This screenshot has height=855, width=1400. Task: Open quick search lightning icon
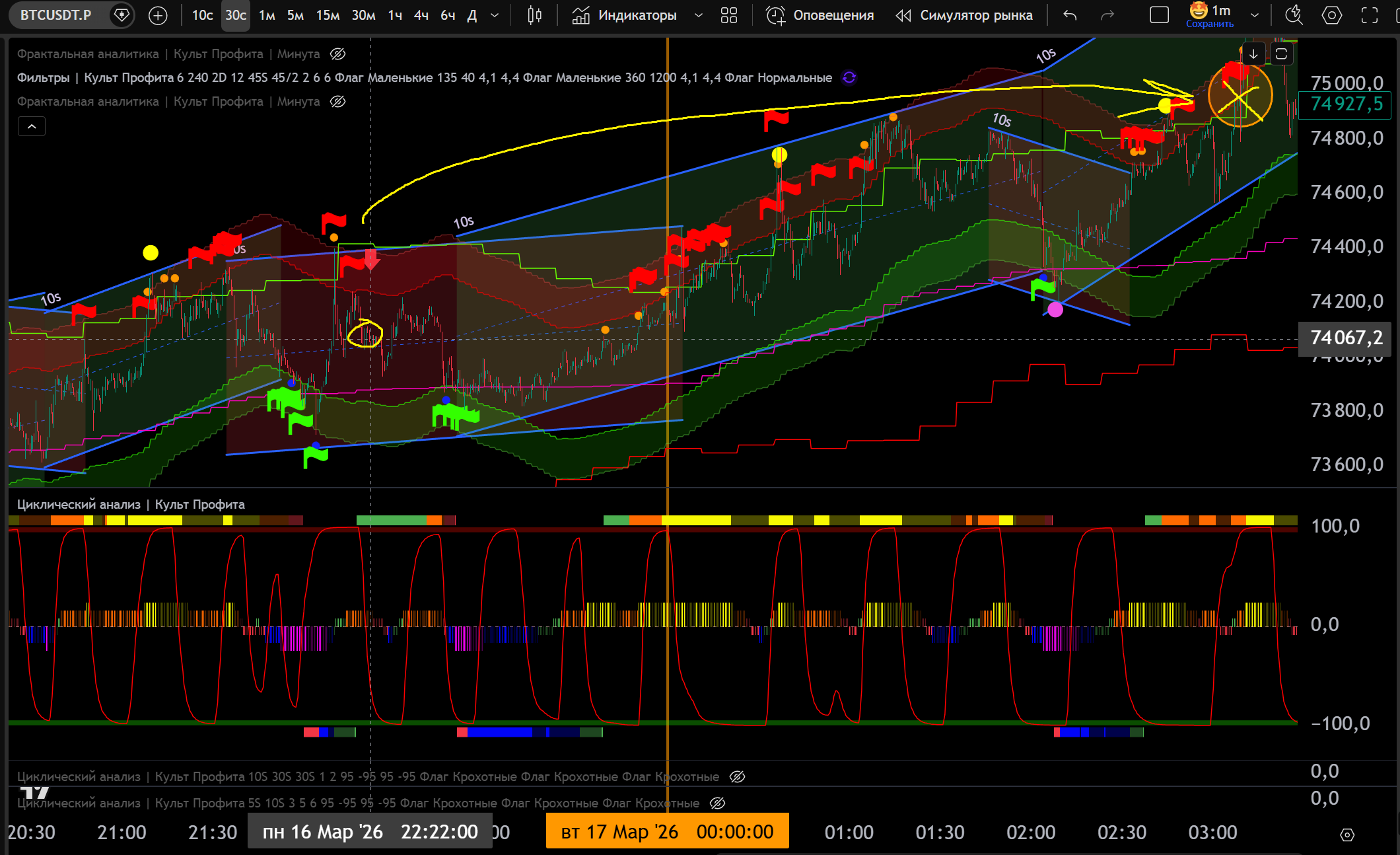pos(1294,15)
